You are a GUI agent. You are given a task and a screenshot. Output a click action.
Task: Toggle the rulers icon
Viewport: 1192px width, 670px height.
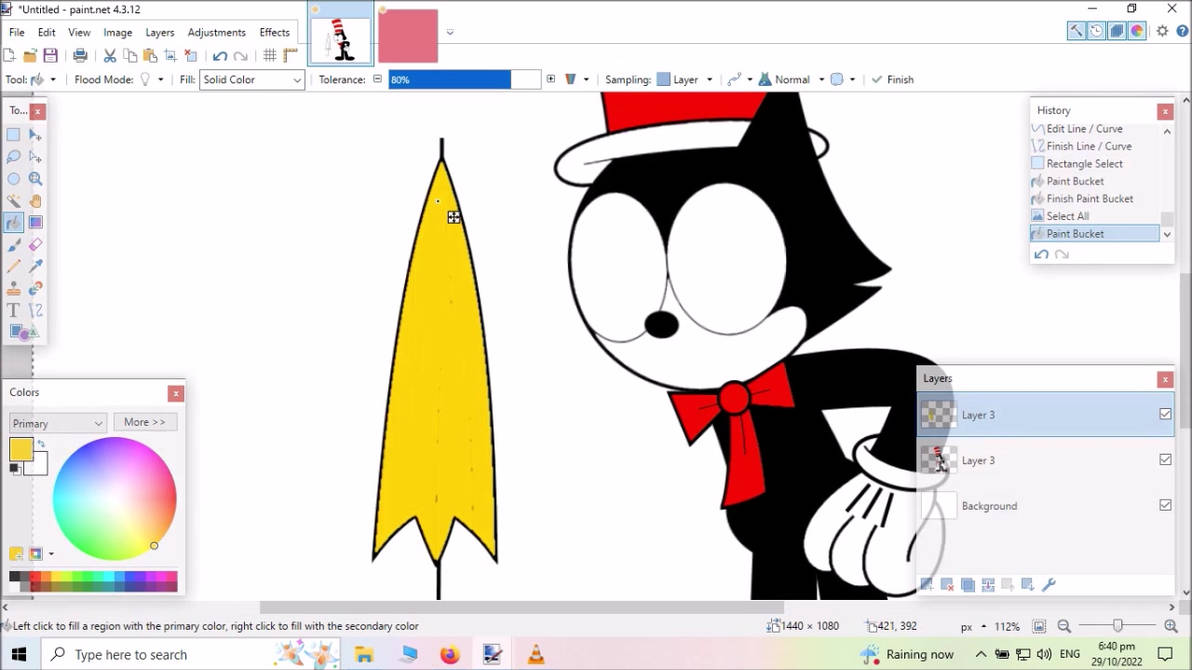pyautogui.click(x=290, y=56)
